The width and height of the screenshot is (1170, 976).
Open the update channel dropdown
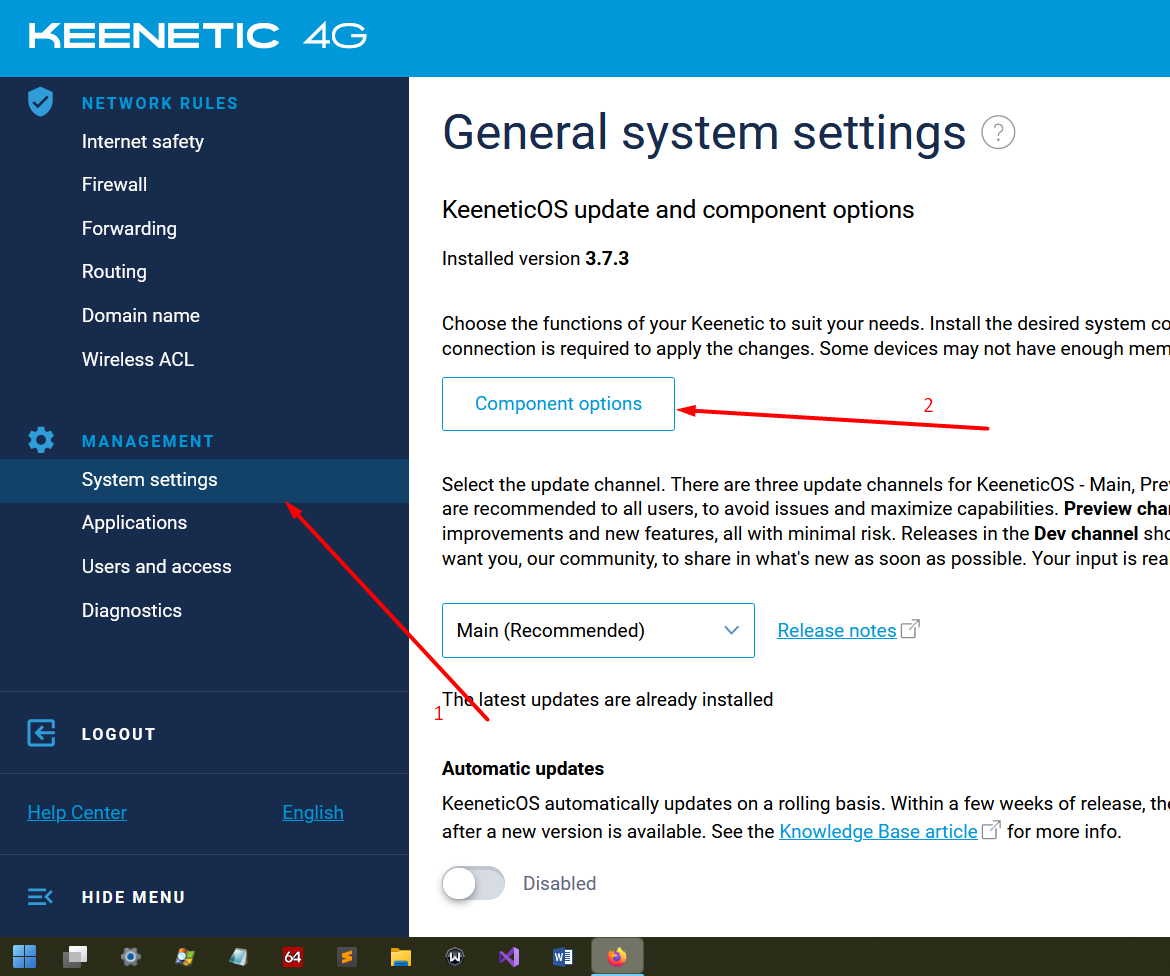pos(598,630)
